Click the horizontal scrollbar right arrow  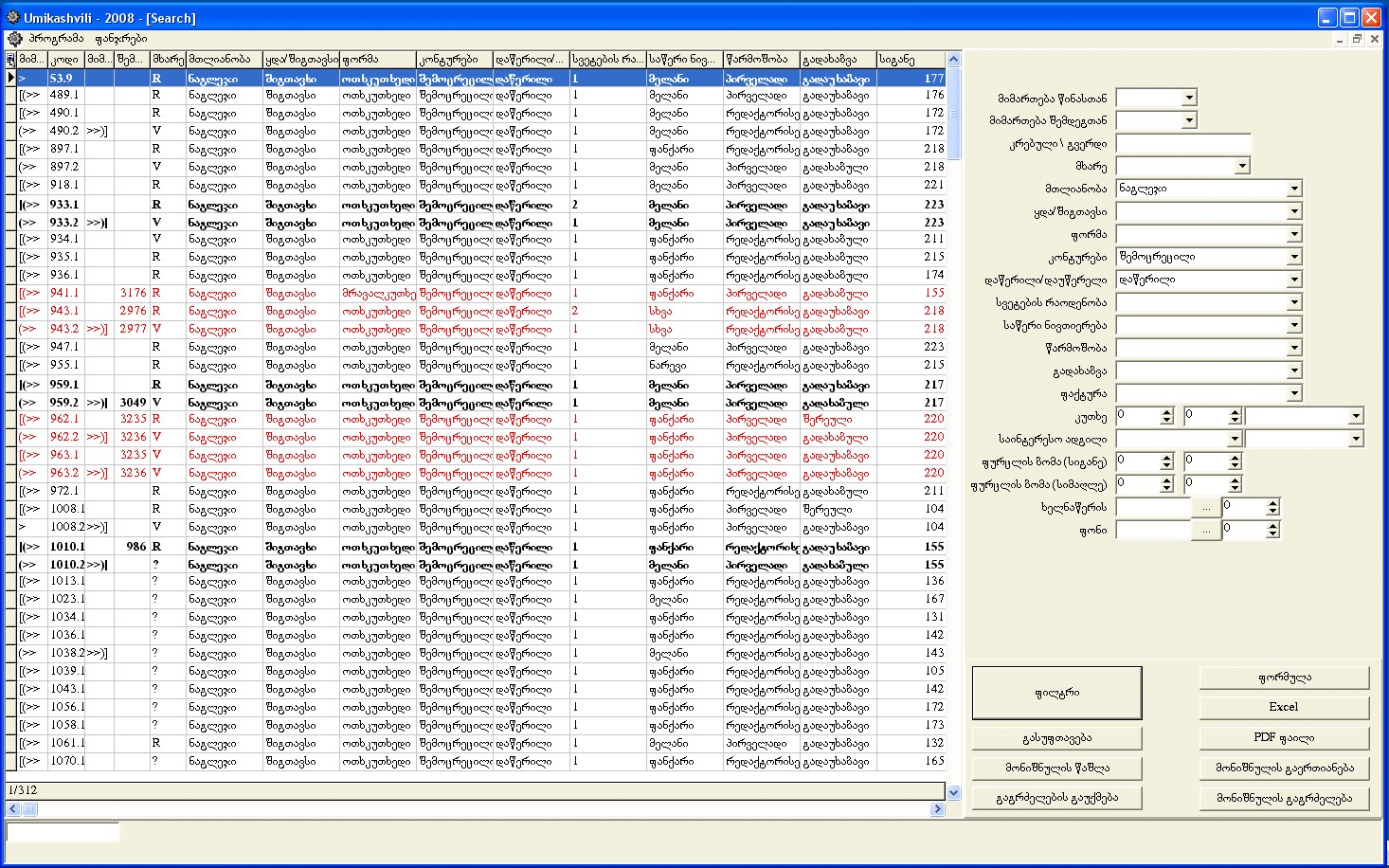(x=937, y=809)
